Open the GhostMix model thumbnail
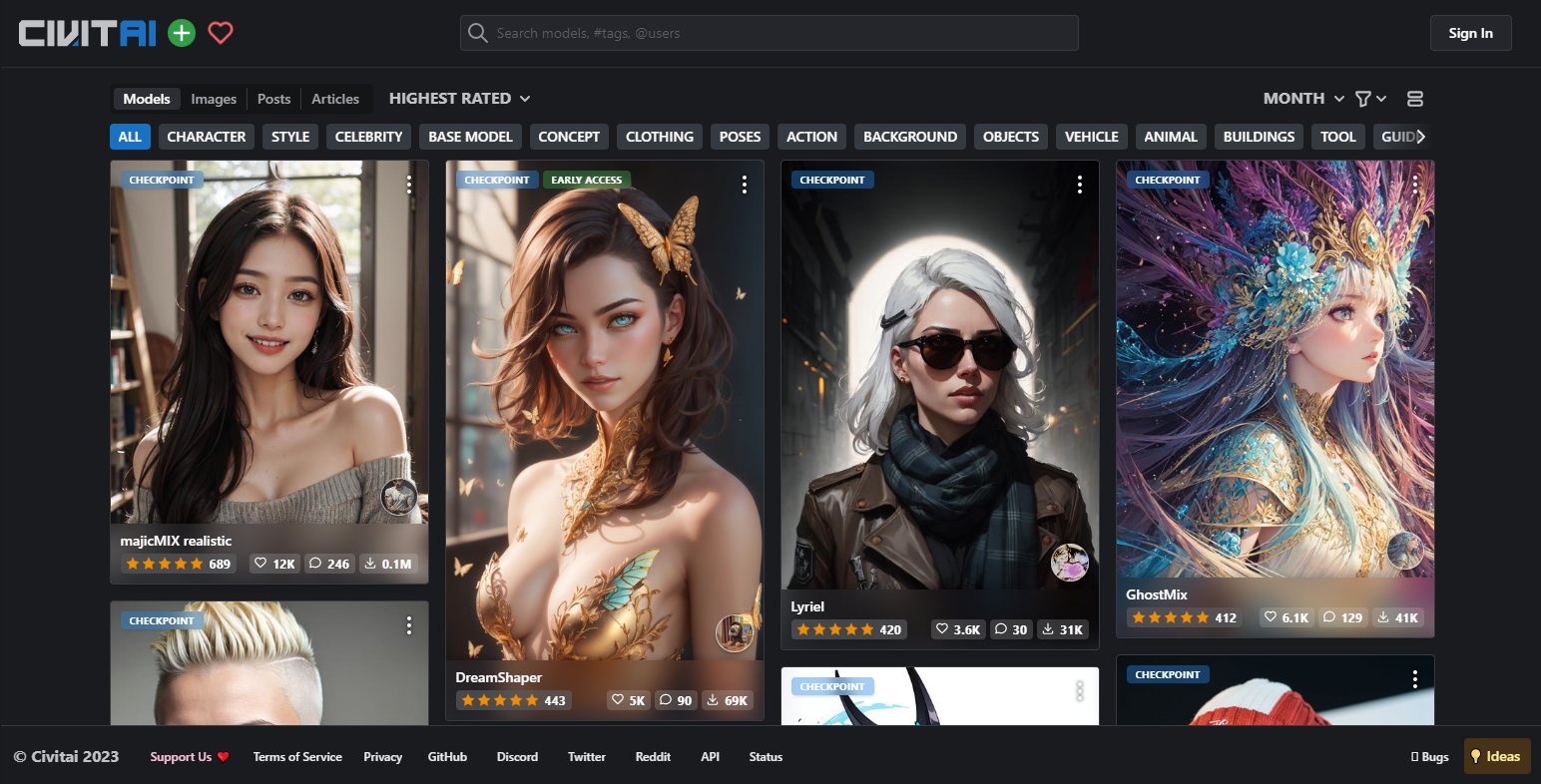1541x784 pixels. (x=1275, y=369)
